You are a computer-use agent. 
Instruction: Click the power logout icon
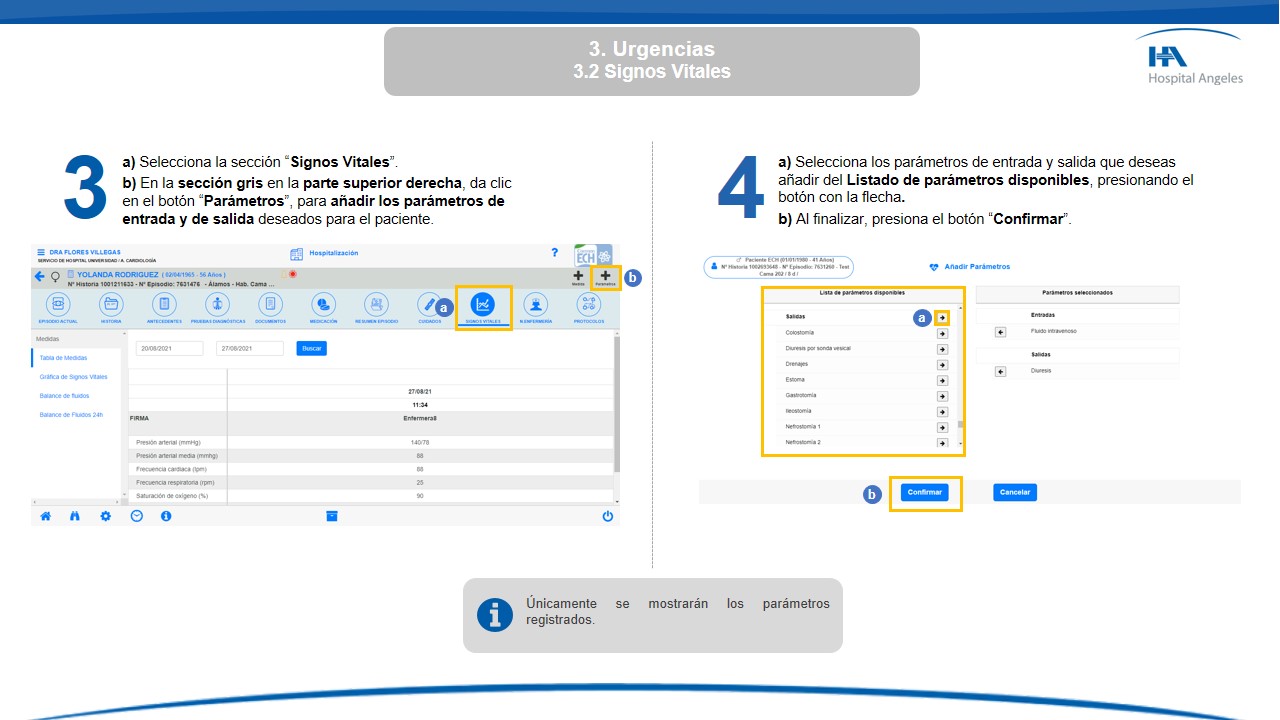click(607, 516)
